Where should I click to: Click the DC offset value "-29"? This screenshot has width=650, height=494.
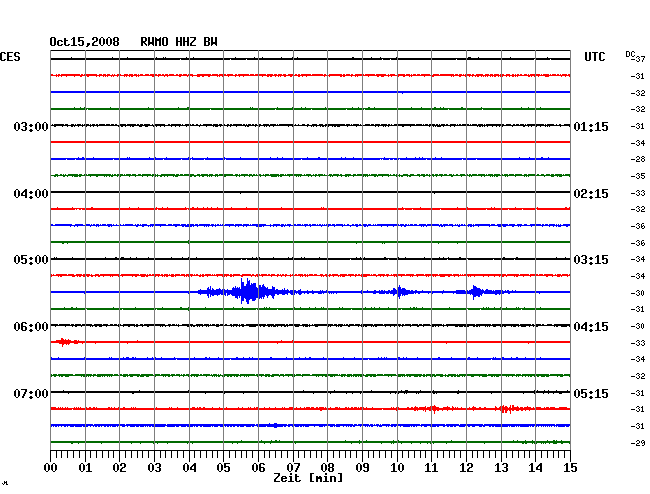[x=638, y=443]
